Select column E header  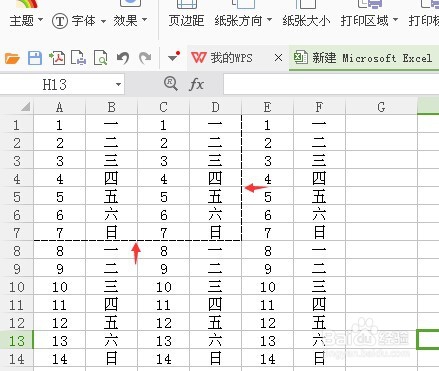(267, 107)
